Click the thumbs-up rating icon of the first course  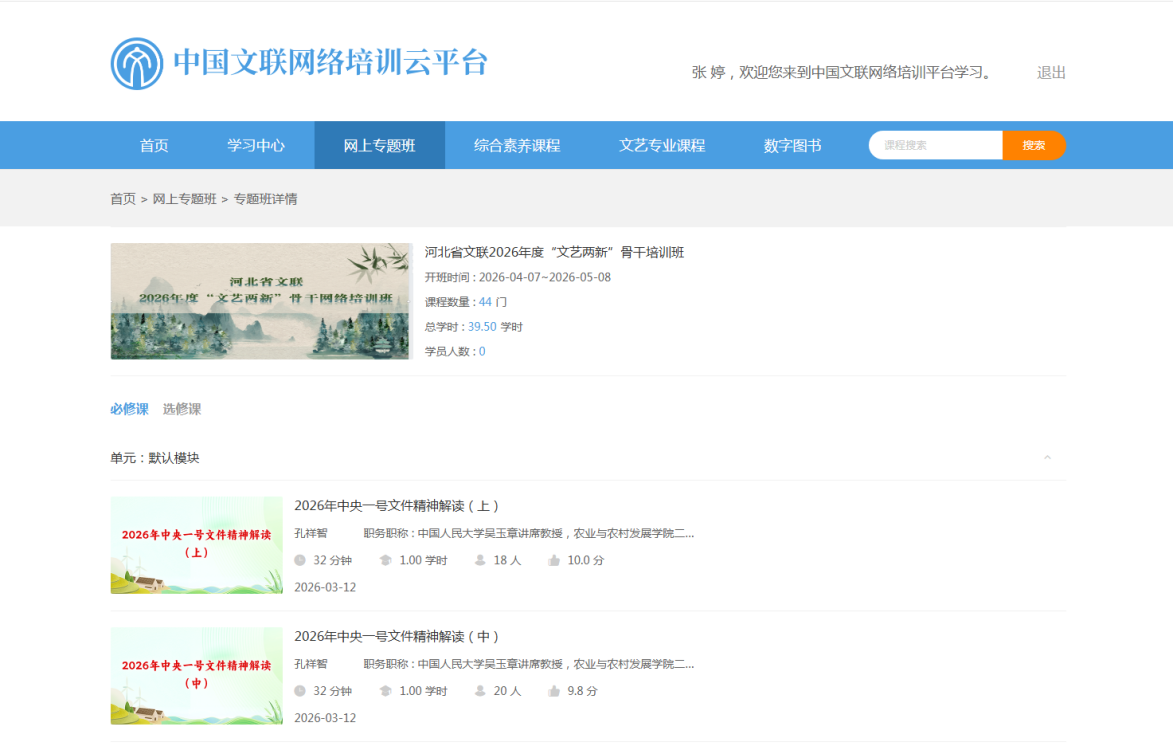554,561
